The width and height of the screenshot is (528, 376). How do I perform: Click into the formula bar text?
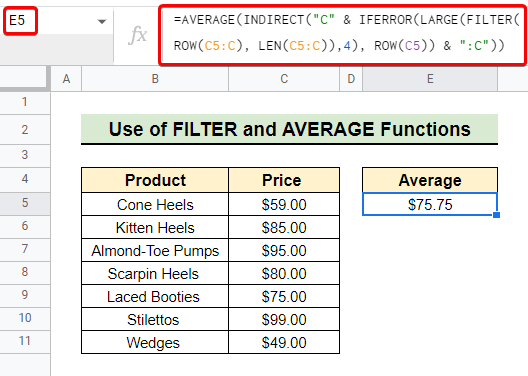(x=342, y=33)
